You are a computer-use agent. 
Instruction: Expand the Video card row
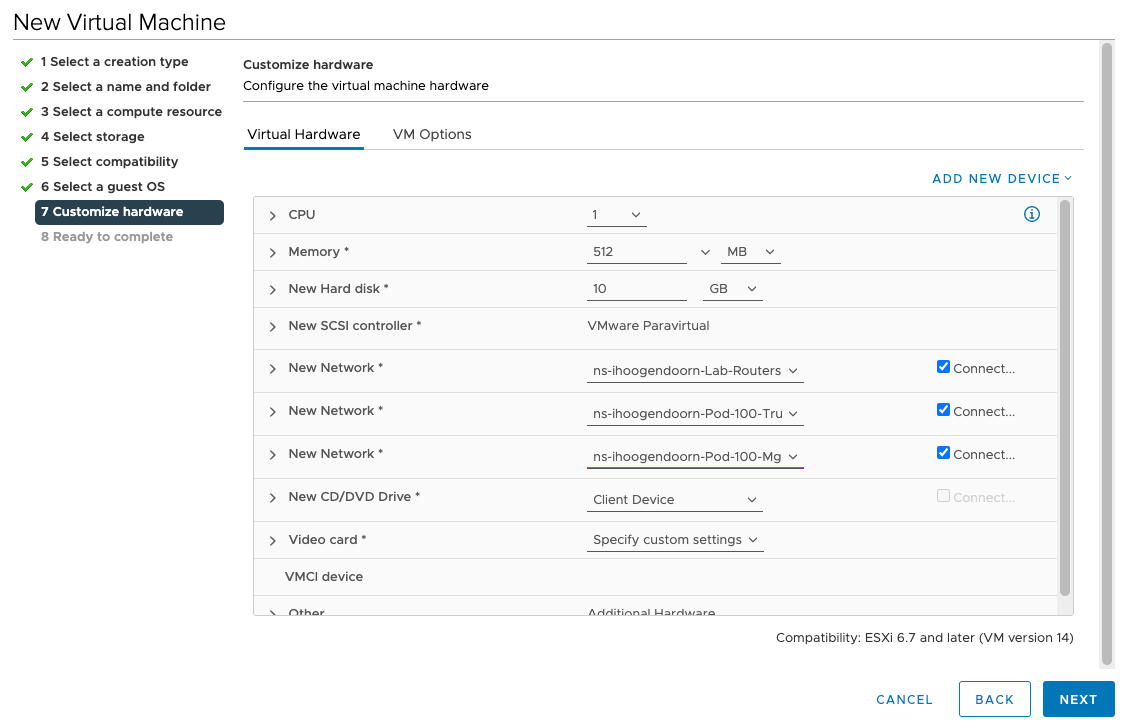[x=272, y=541]
